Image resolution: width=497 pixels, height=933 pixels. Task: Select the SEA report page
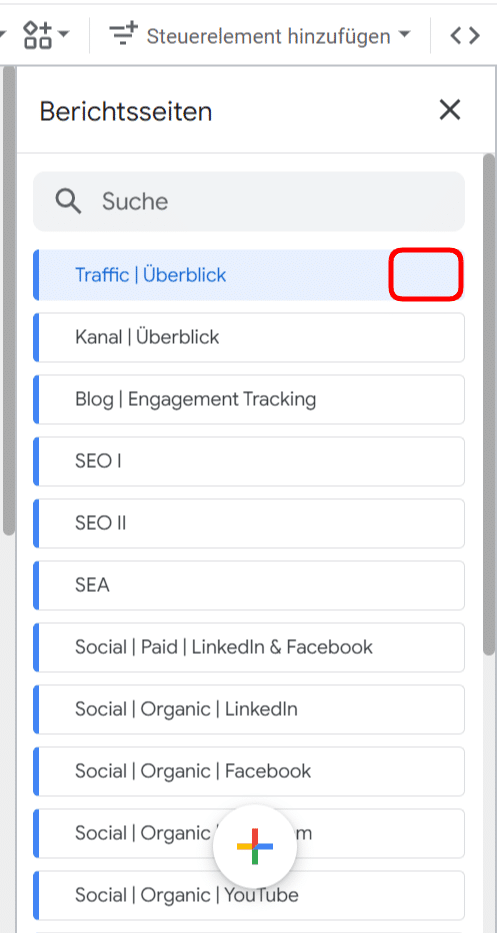click(249, 585)
